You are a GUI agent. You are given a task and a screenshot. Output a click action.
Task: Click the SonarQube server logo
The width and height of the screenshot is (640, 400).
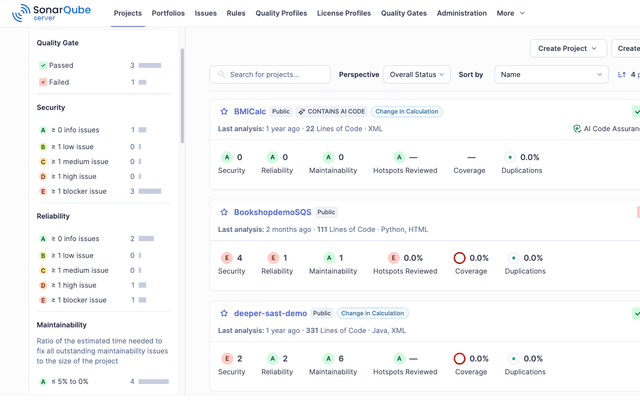click(51, 13)
